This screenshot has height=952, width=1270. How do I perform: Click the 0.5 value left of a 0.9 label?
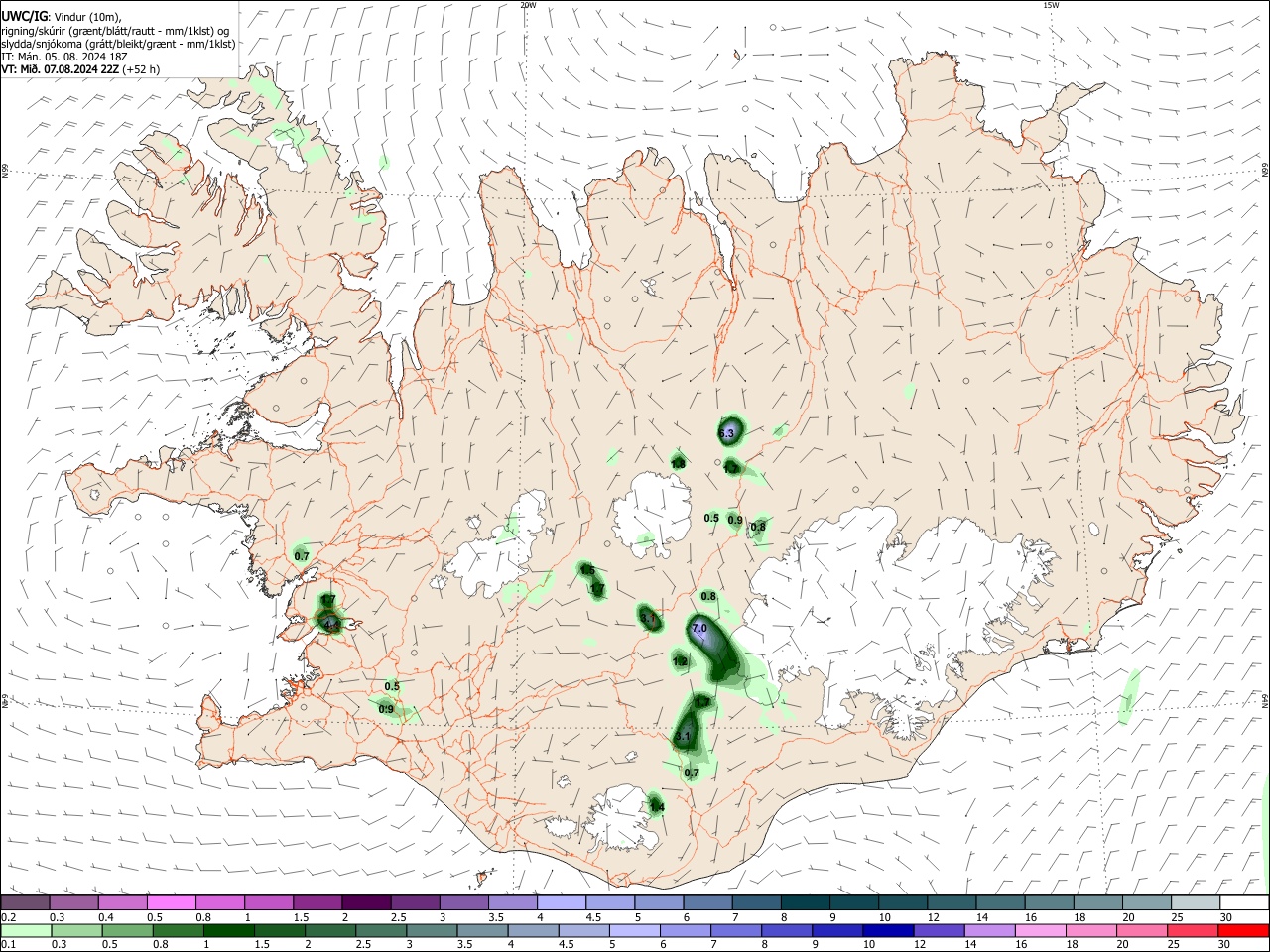[x=711, y=518]
